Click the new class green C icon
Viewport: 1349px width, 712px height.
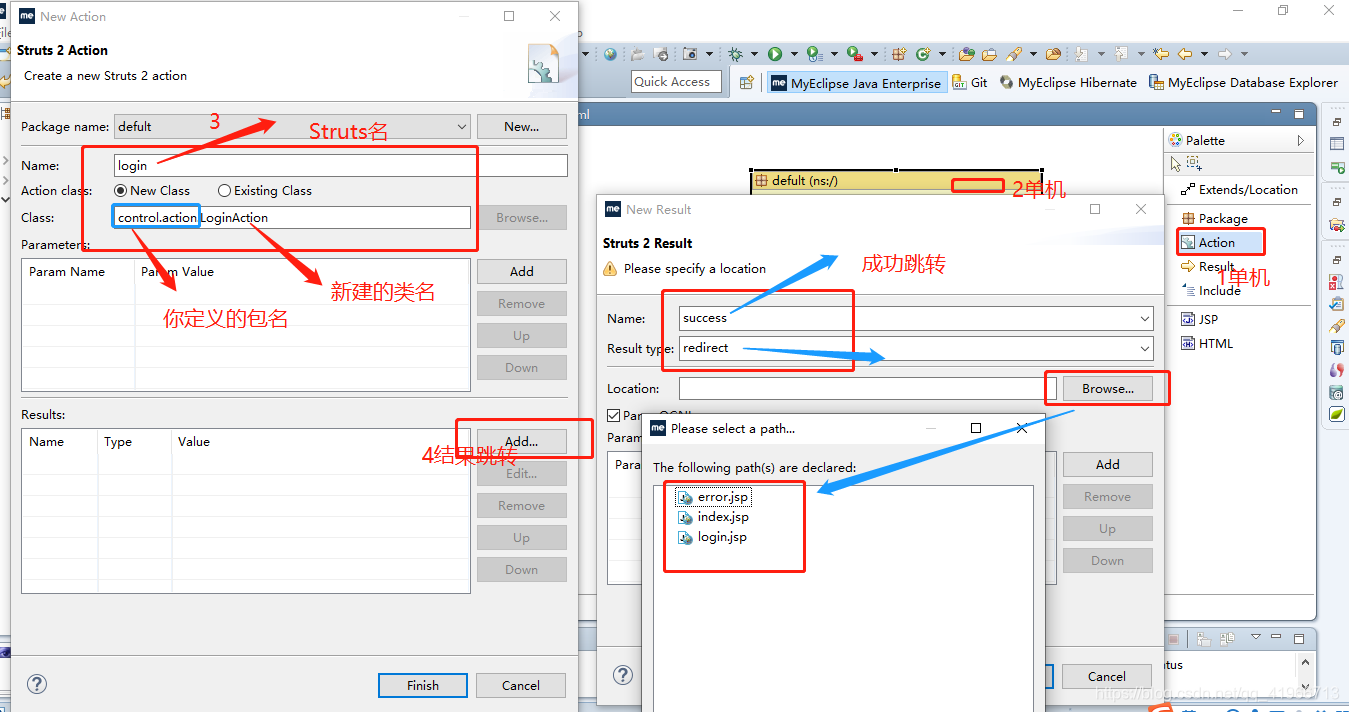pyautogui.click(x=923, y=54)
